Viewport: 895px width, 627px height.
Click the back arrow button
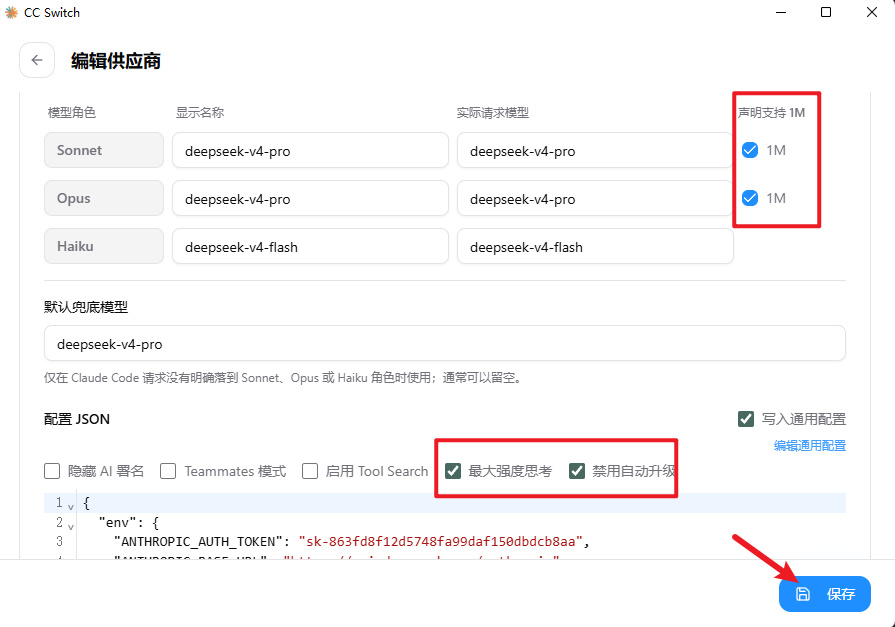click(37, 60)
